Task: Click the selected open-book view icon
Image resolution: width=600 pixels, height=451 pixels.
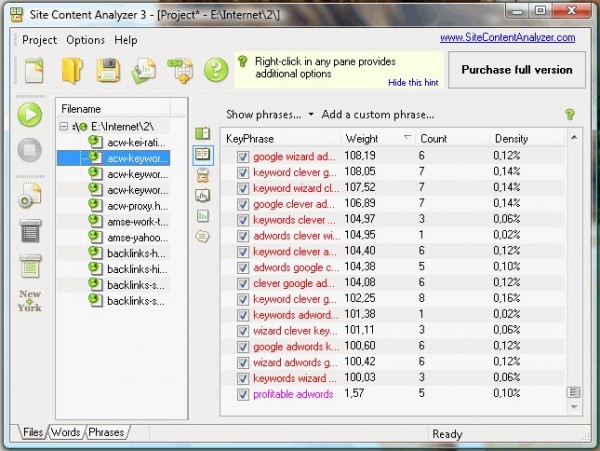Action: pyautogui.click(x=202, y=155)
